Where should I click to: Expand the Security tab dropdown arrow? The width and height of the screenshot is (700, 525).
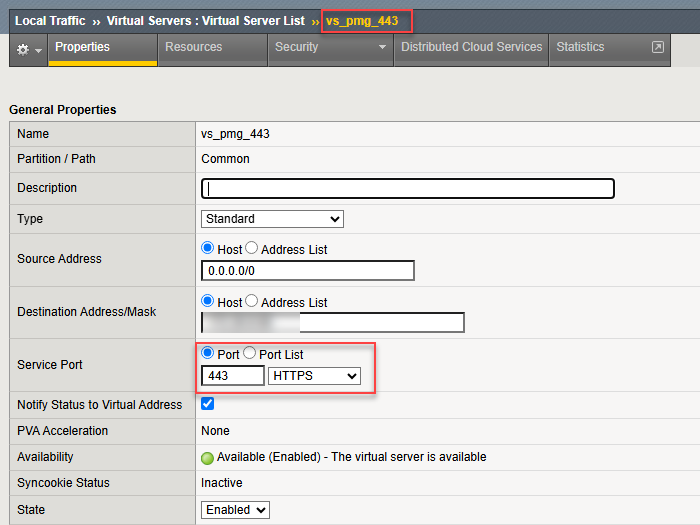coord(381,48)
